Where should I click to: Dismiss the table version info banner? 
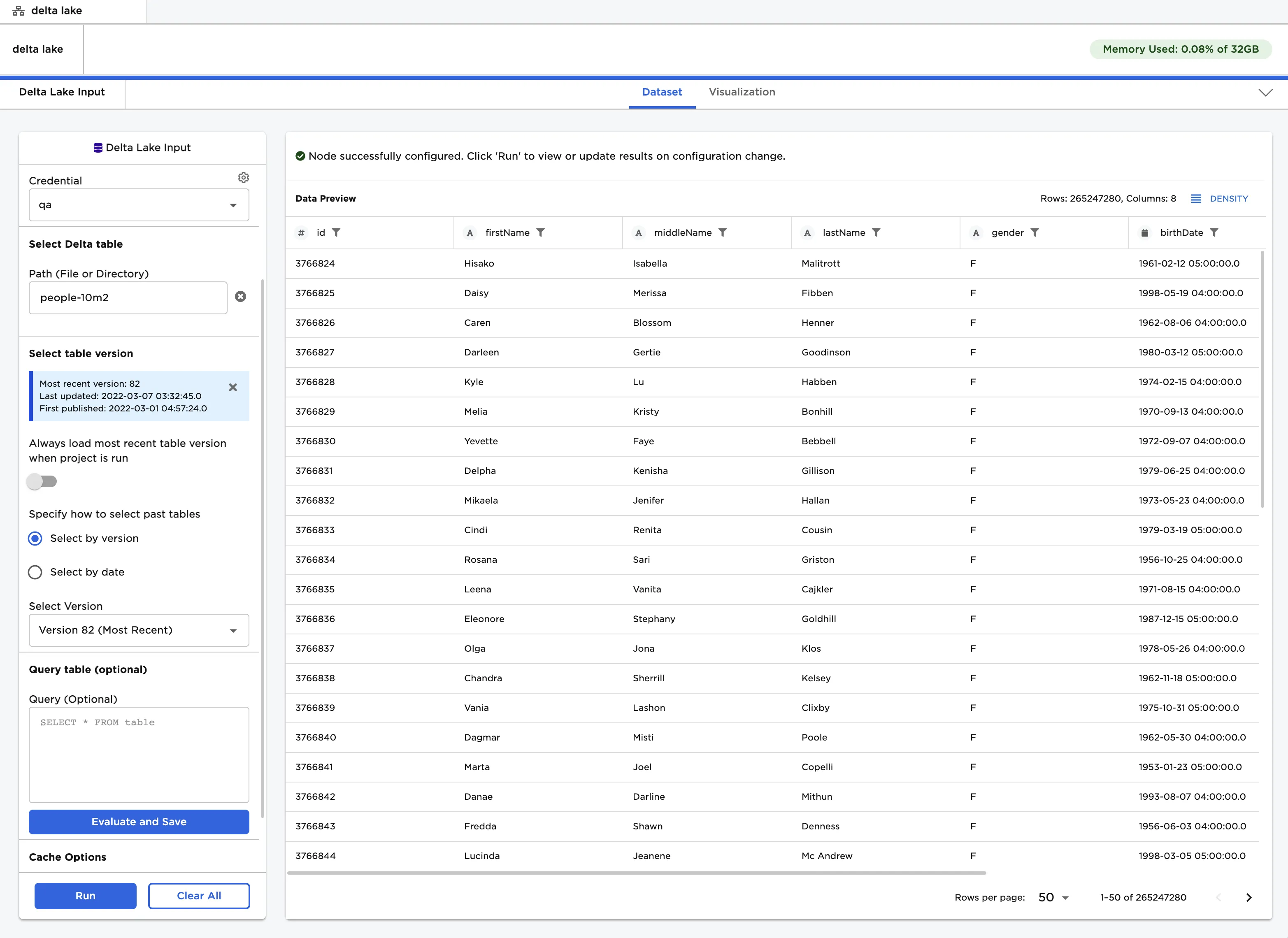(233, 387)
